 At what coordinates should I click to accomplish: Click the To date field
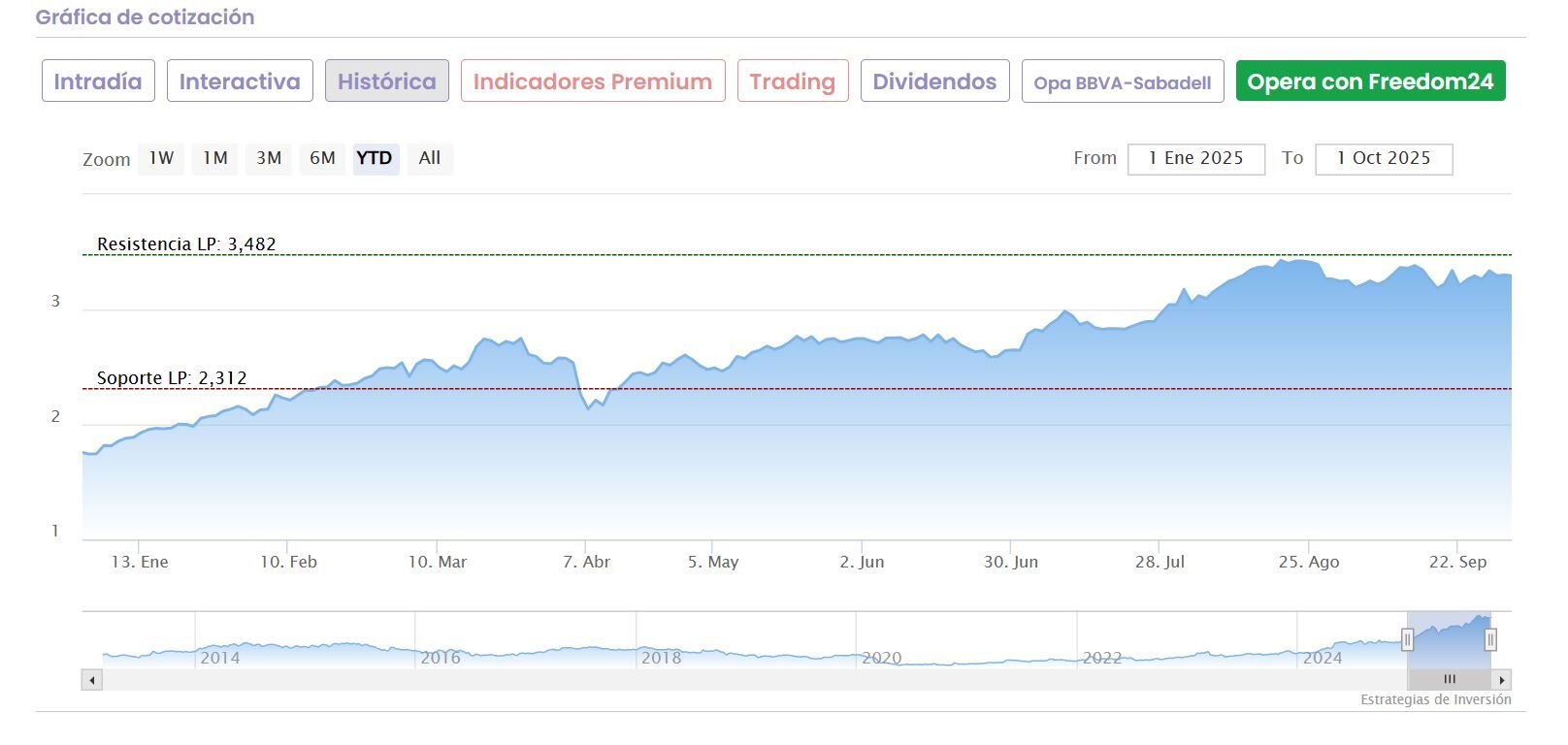(x=1383, y=159)
